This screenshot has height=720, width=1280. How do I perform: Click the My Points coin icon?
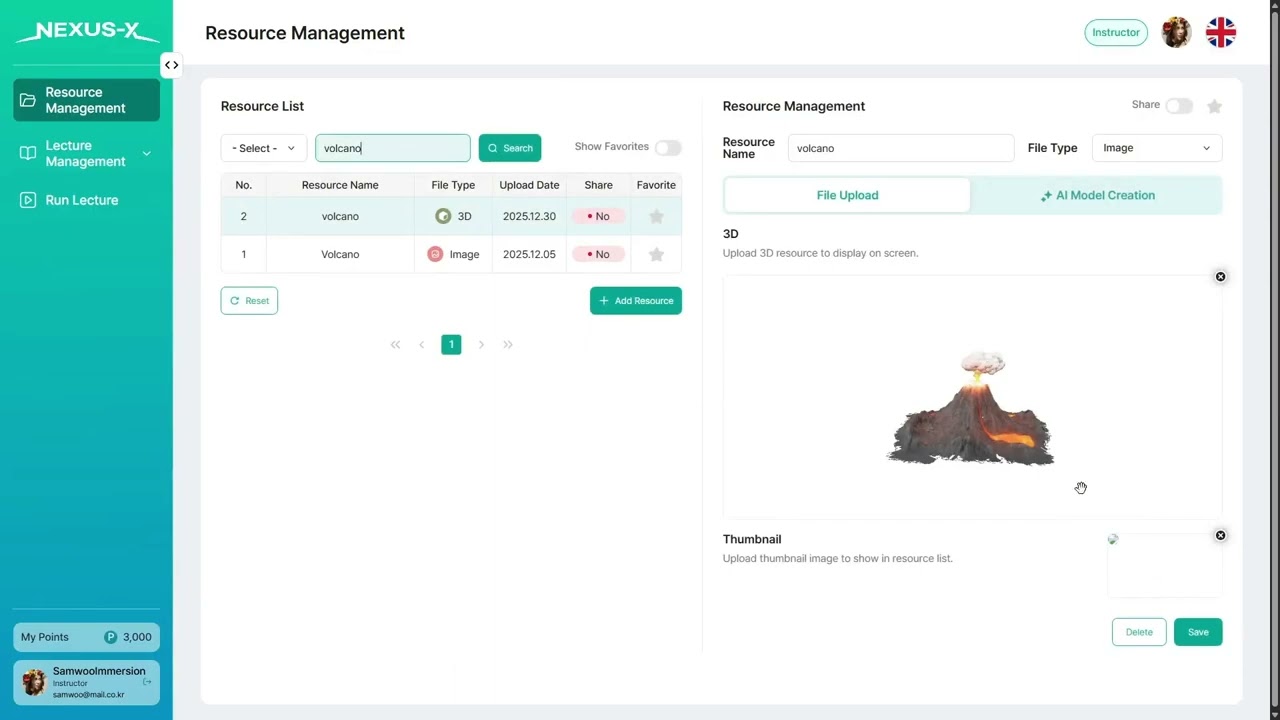(x=111, y=637)
